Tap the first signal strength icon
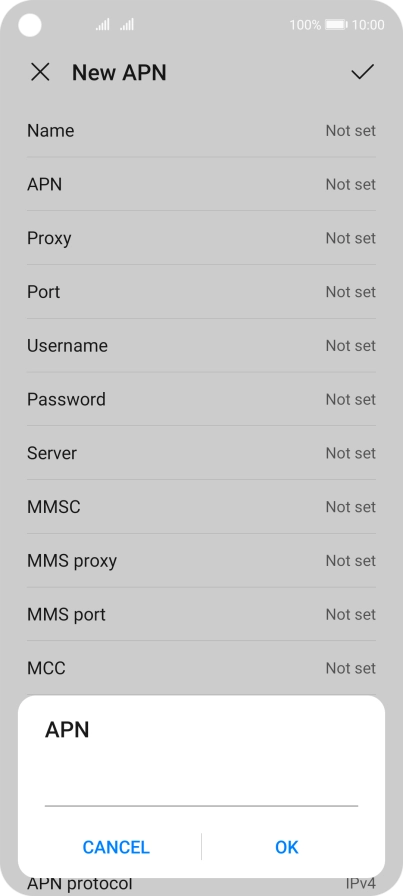403x896 pixels. point(102,25)
